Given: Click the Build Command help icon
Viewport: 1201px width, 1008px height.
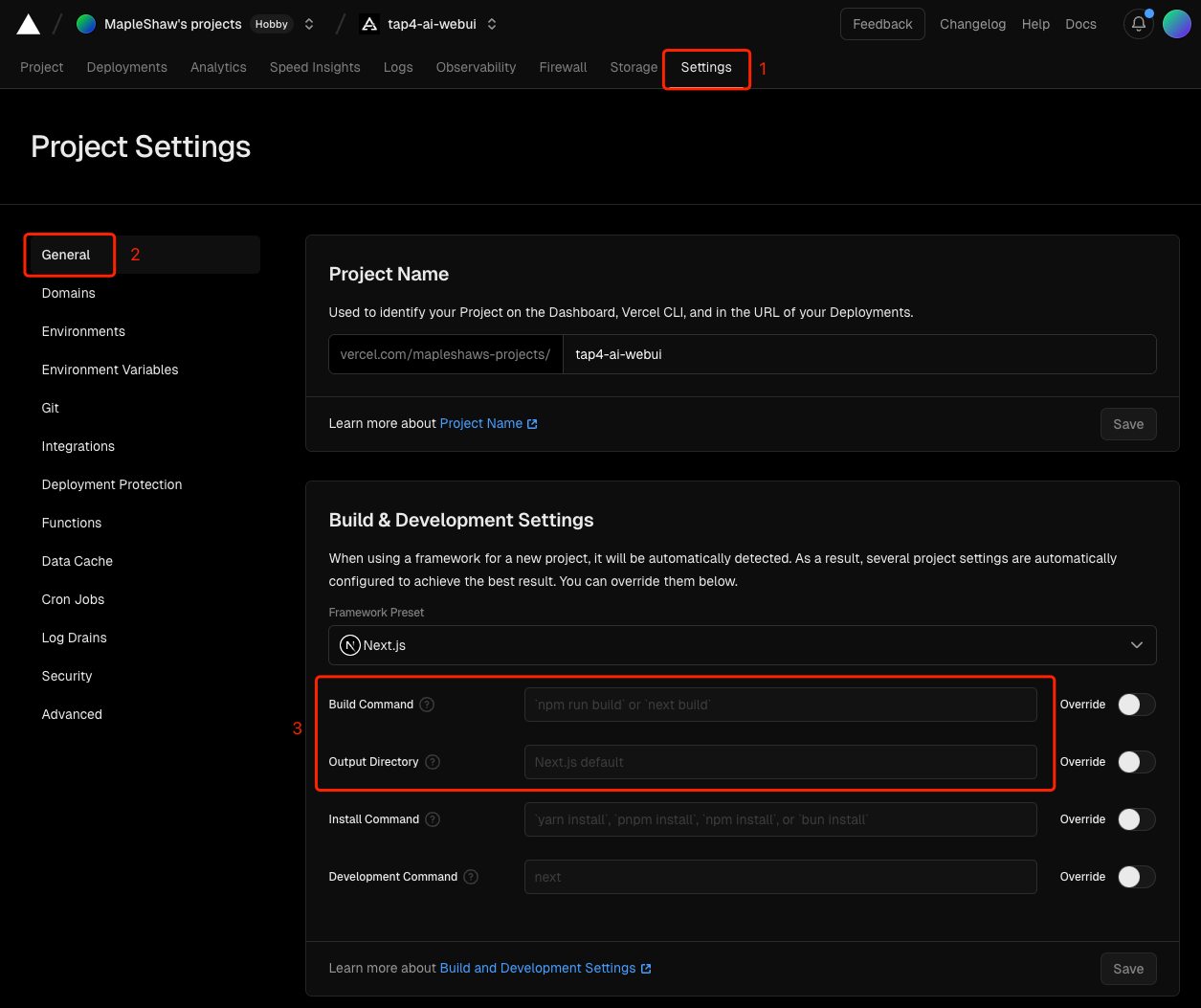Looking at the screenshot, I should [428, 705].
